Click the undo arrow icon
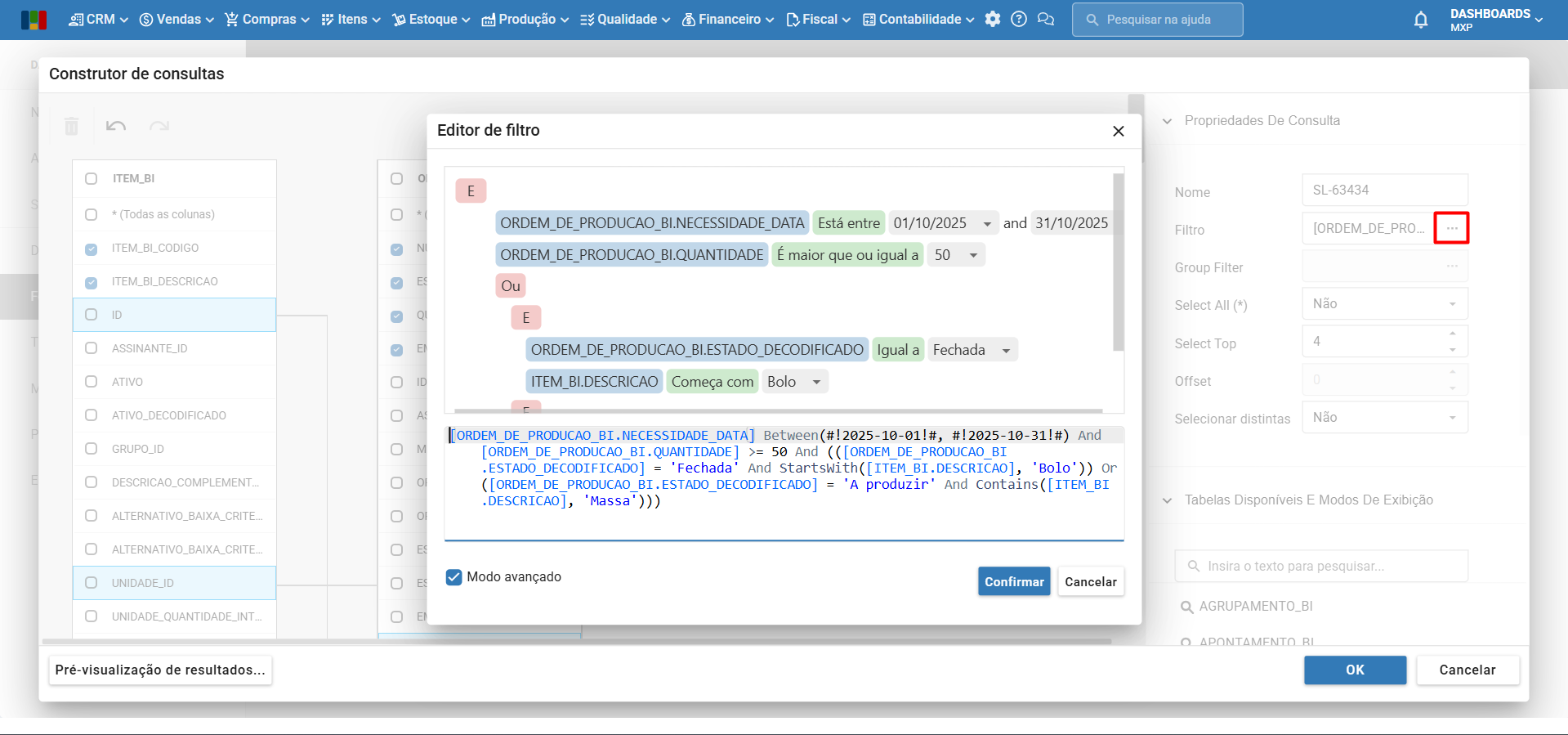The height and width of the screenshot is (735, 1568). point(116,126)
